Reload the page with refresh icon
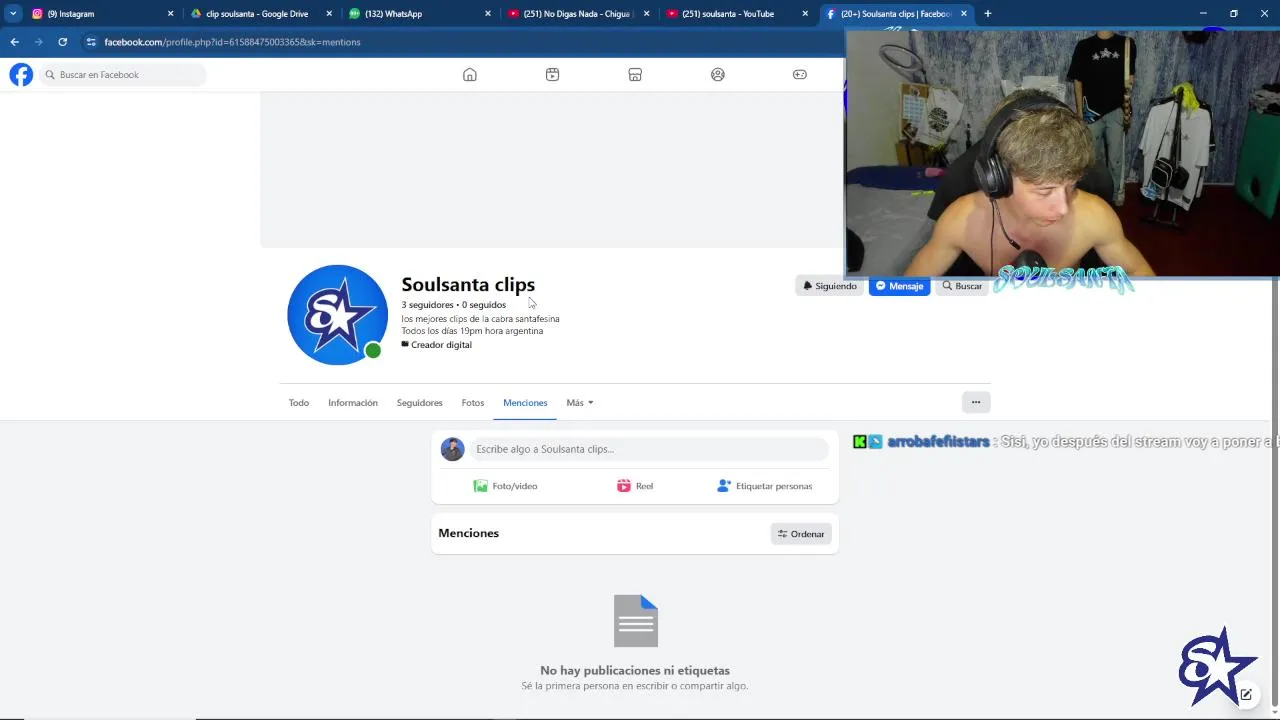1280x720 pixels. click(62, 42)
